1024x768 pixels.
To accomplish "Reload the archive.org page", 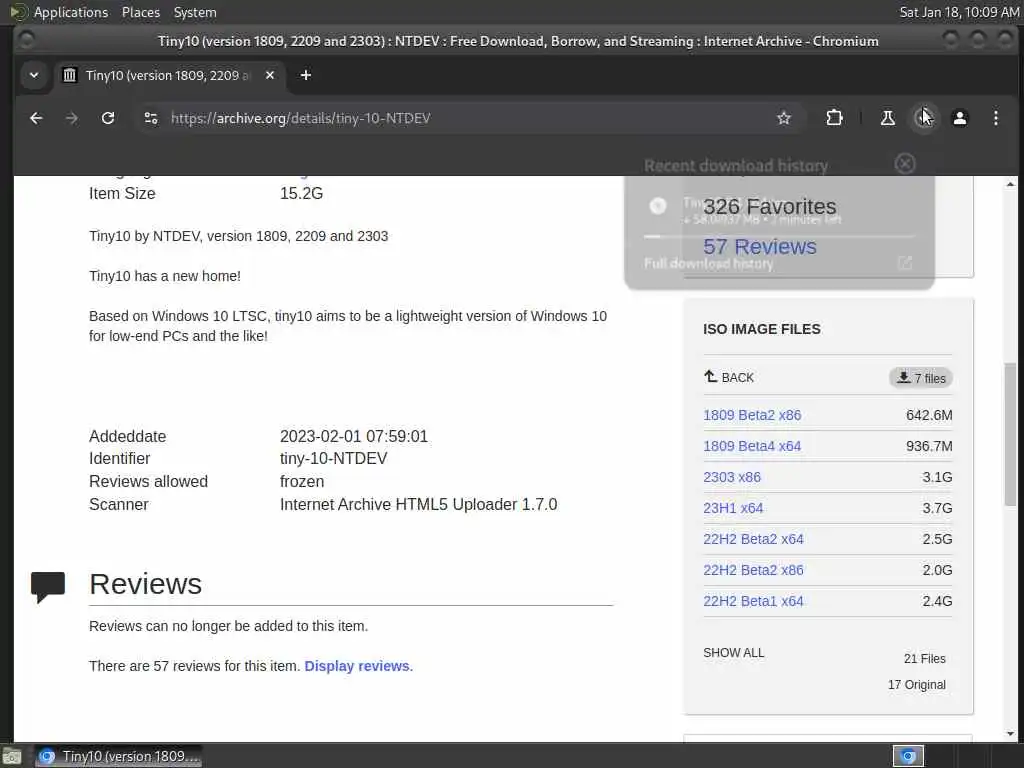I will [108, 118].
